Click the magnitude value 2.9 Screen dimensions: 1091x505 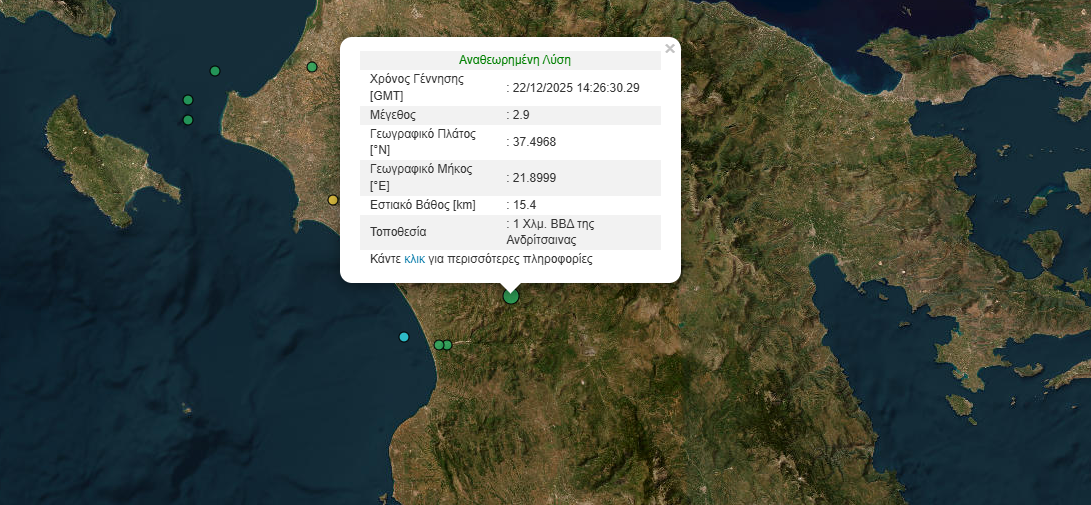click(521, 115)
